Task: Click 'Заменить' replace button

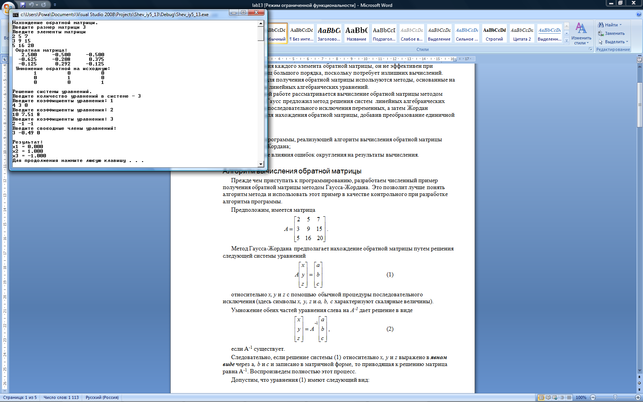Action: click(611, 33)
